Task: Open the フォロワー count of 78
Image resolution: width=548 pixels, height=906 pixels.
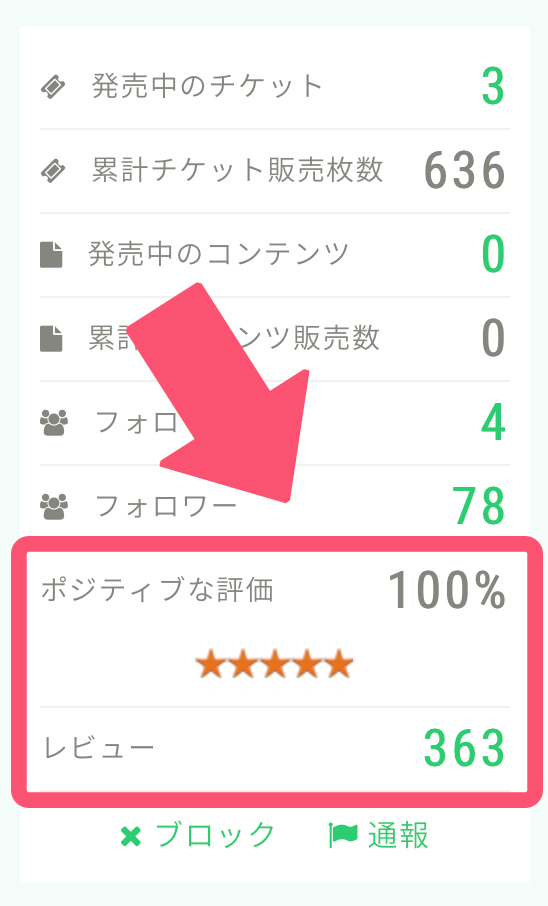Action: click(479, 506)
